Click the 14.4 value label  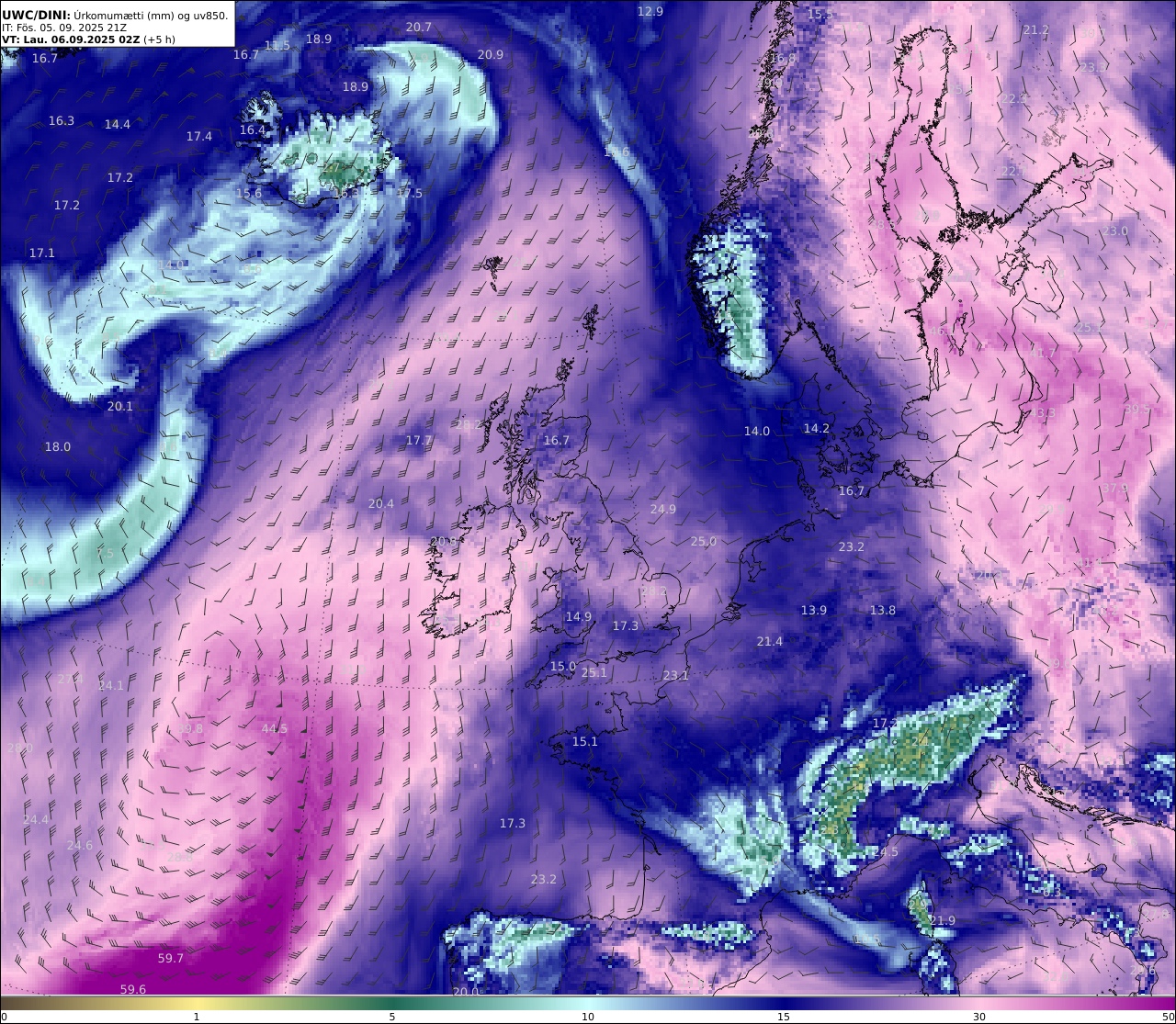[x=118, y=124]
